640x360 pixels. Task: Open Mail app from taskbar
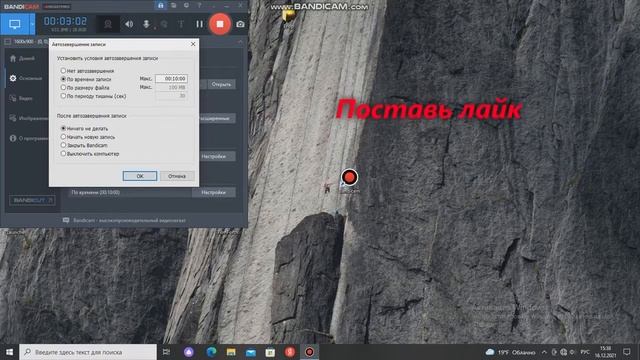click(251, 352)
